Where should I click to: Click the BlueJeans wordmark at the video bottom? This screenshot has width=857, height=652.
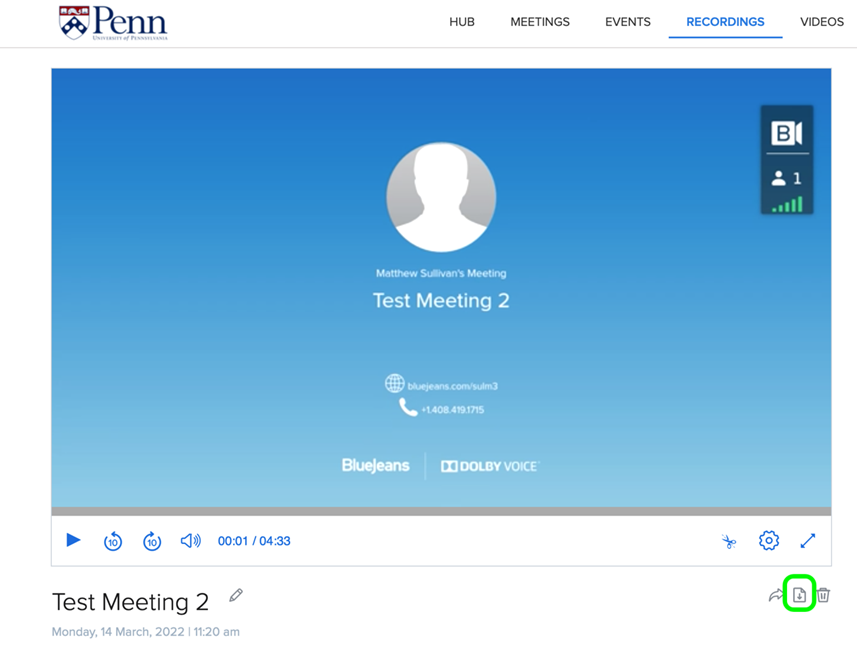(x=375, y=465)
